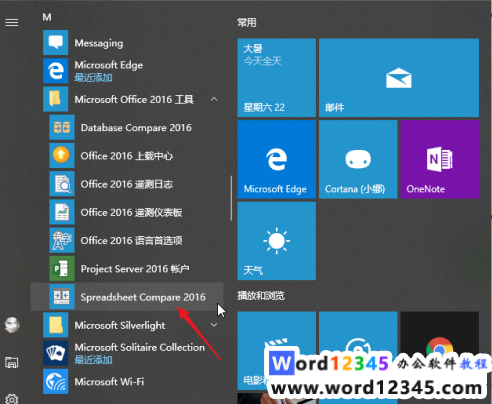
Task: Click the letter M group header
Action: (47, 17)
